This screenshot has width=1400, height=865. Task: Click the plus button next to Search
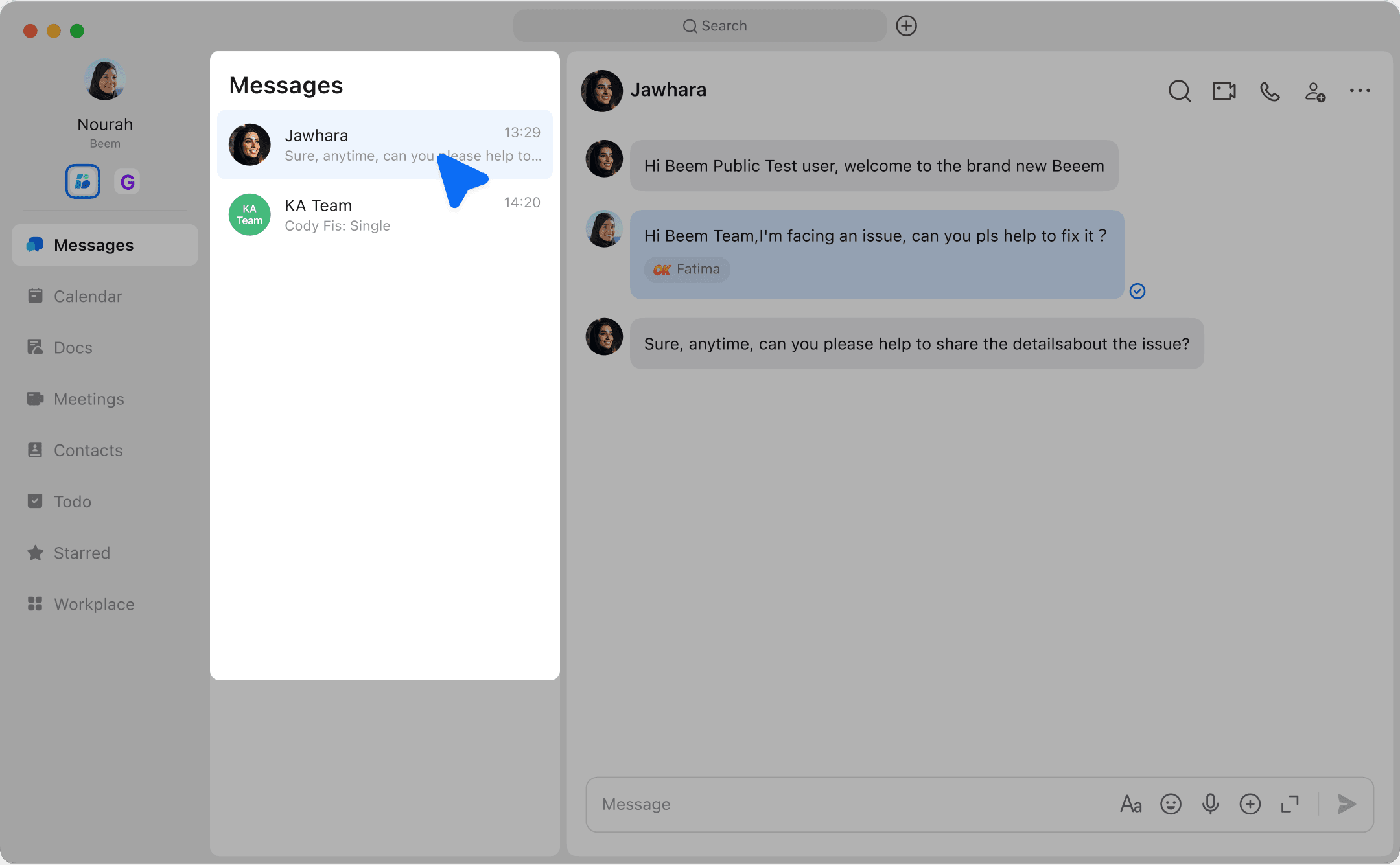click(x=906, y=26)
